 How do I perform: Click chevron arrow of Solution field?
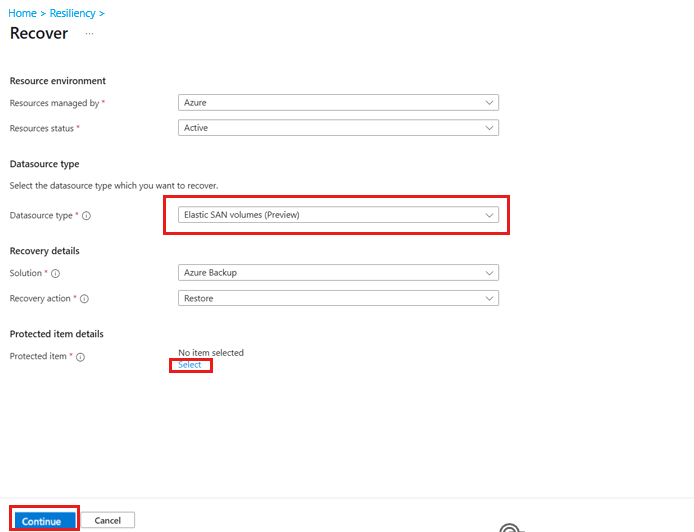[x=489, y=273]
